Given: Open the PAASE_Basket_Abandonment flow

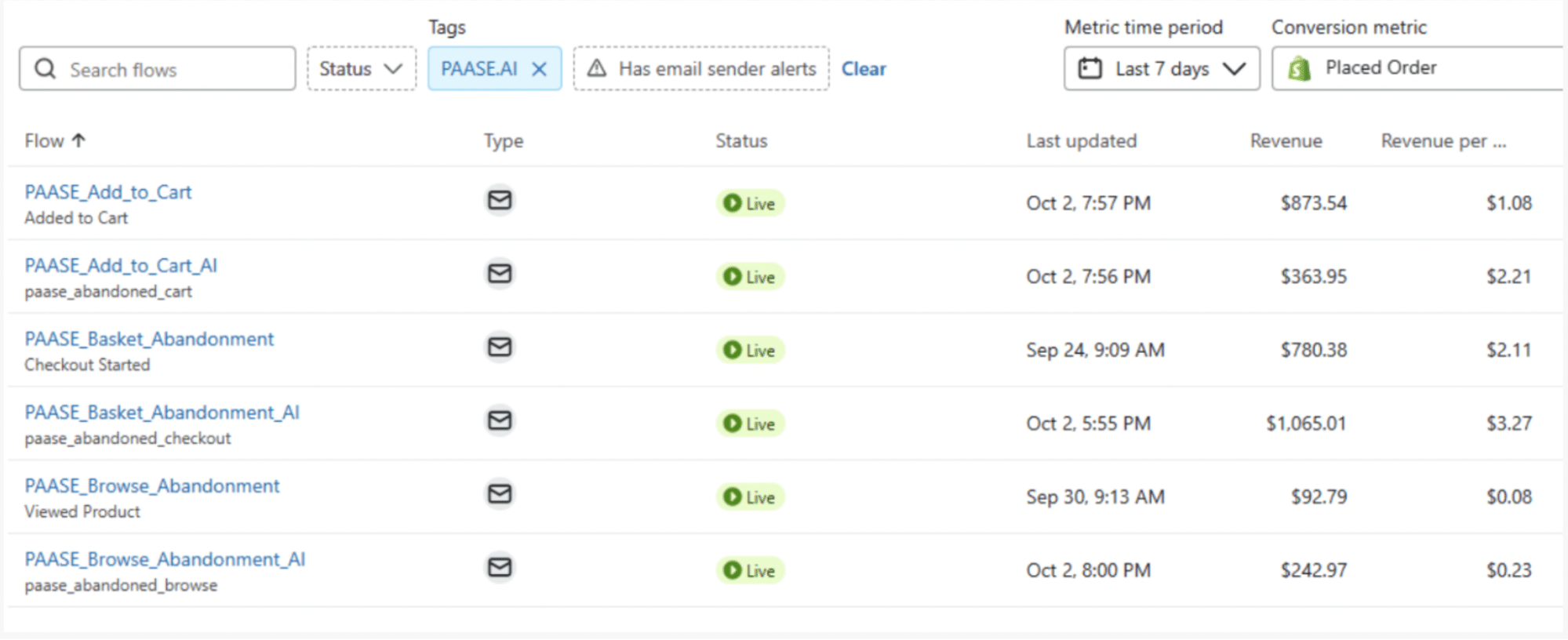Looking at the screenshot, I should [x=149, y=339].
